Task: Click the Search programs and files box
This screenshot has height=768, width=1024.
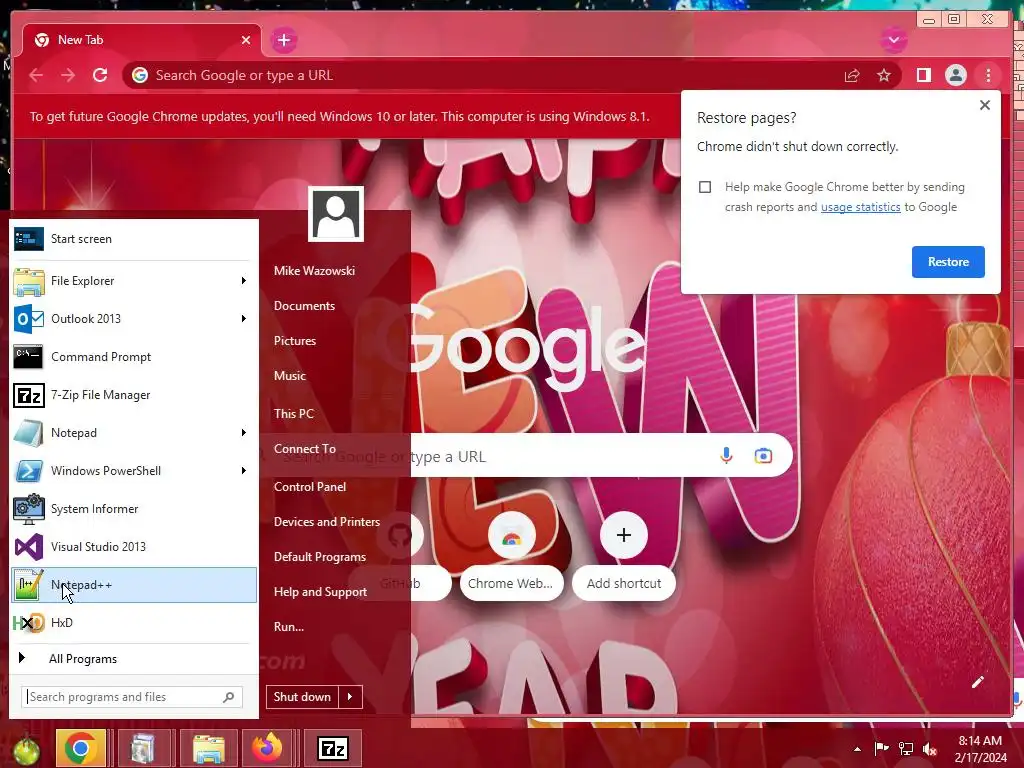Action: (x=132, y=697)
